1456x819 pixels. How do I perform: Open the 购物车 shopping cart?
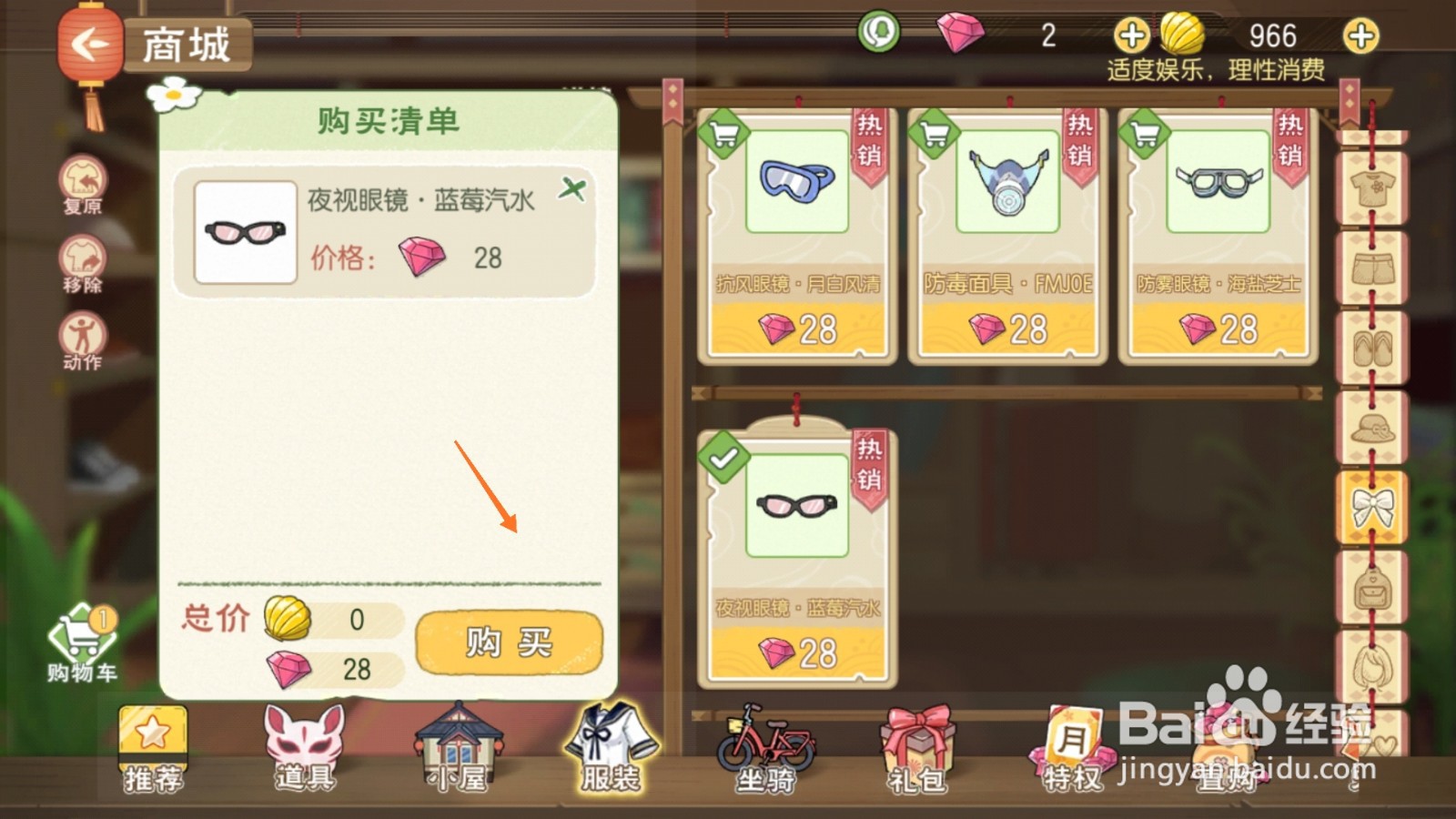coord(82,643)
